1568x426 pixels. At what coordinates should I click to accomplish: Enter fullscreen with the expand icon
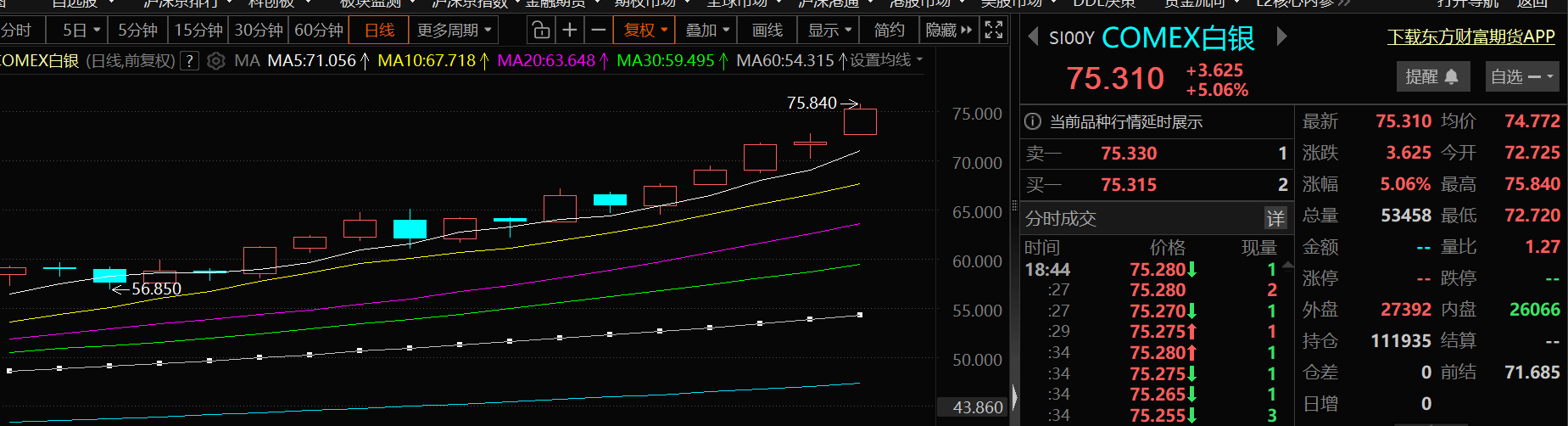click(994, 31)
